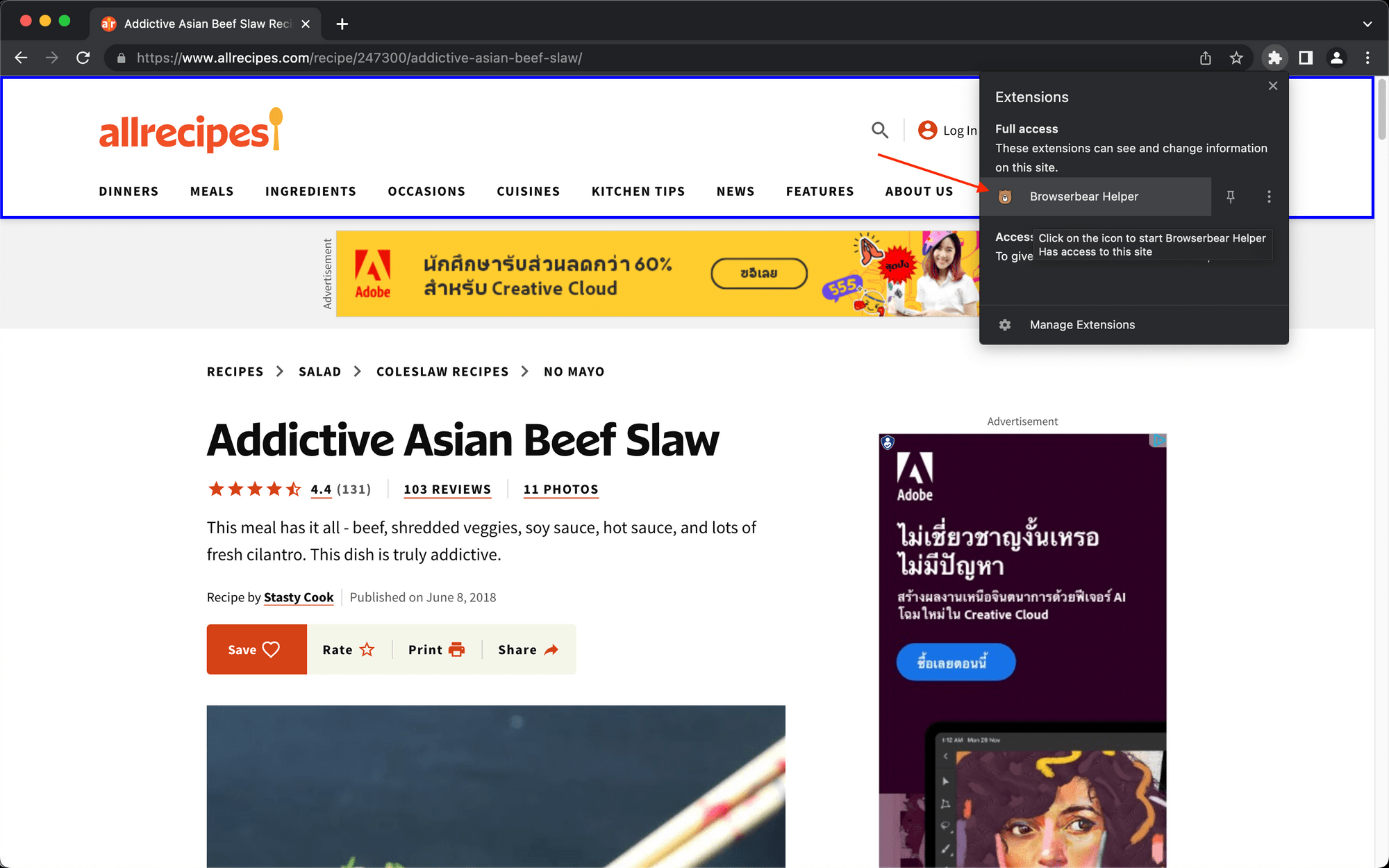Open the browser profile avatar
This screenshot has width=1389, height=868.
(1337, 58)
